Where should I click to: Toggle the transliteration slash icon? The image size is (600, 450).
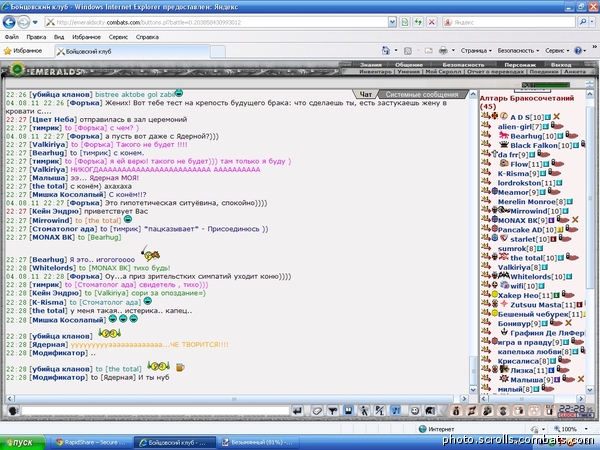coord(379,411)
